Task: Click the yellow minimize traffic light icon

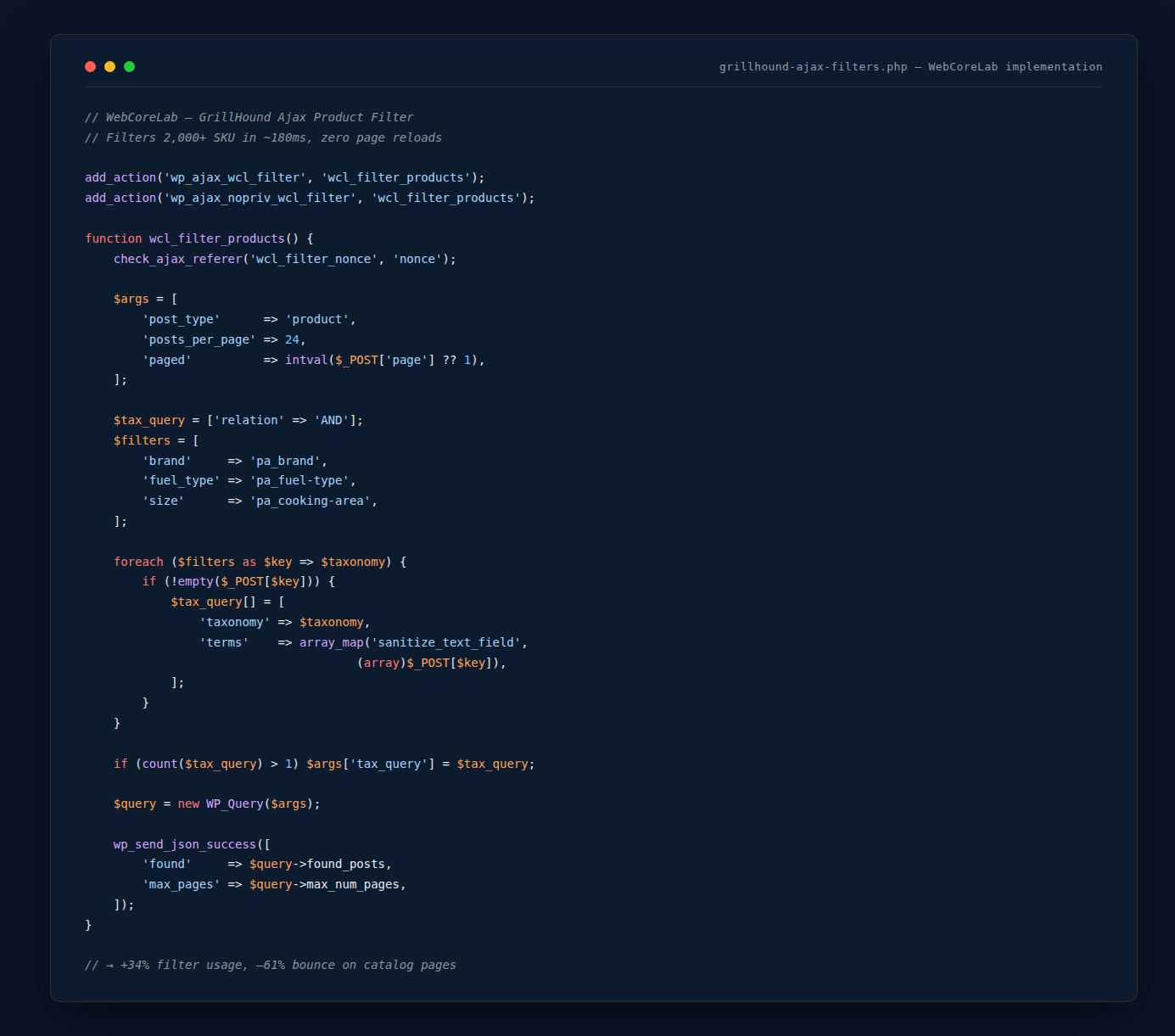Action: coord(109,66)
